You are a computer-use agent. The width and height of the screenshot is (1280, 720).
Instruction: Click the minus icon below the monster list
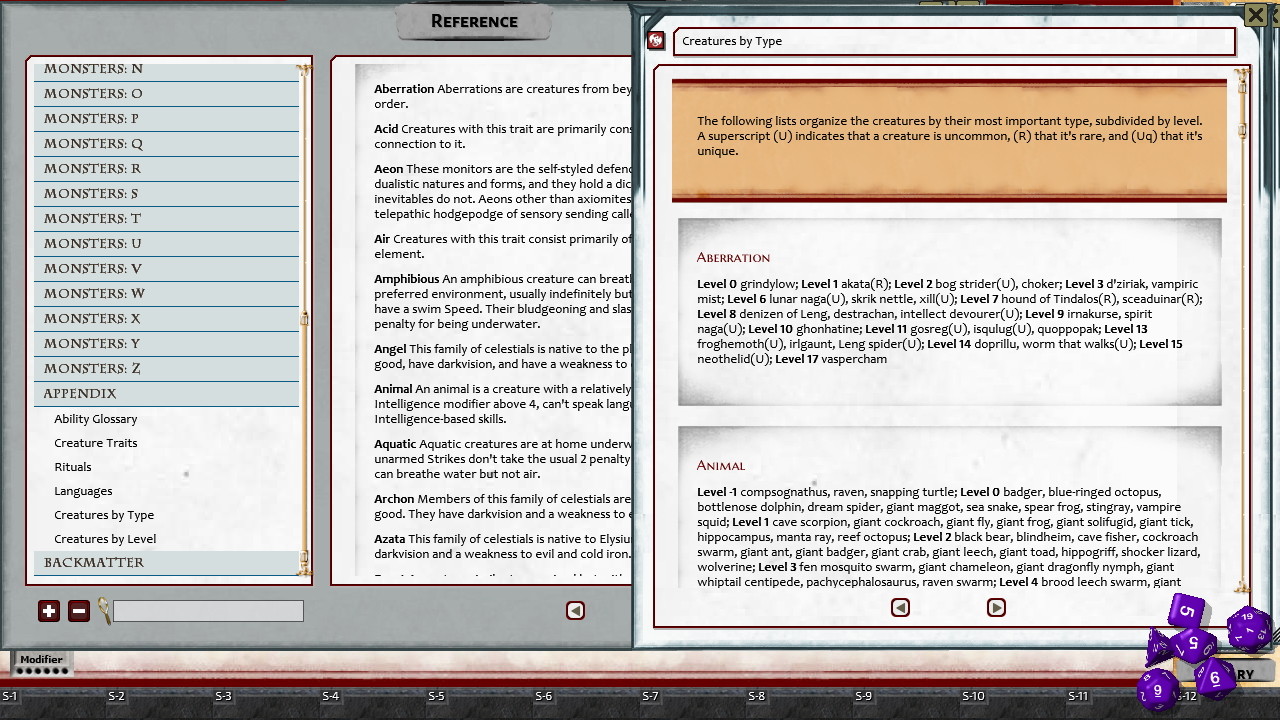(x=79, y=610)
